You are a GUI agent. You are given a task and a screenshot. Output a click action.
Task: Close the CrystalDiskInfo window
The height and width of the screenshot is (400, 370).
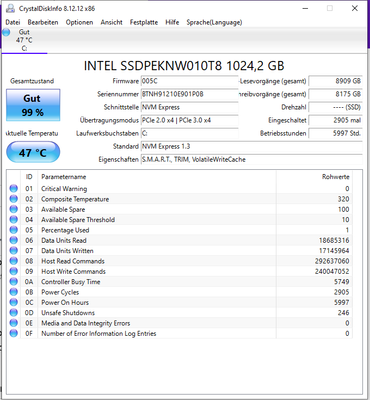355,8
